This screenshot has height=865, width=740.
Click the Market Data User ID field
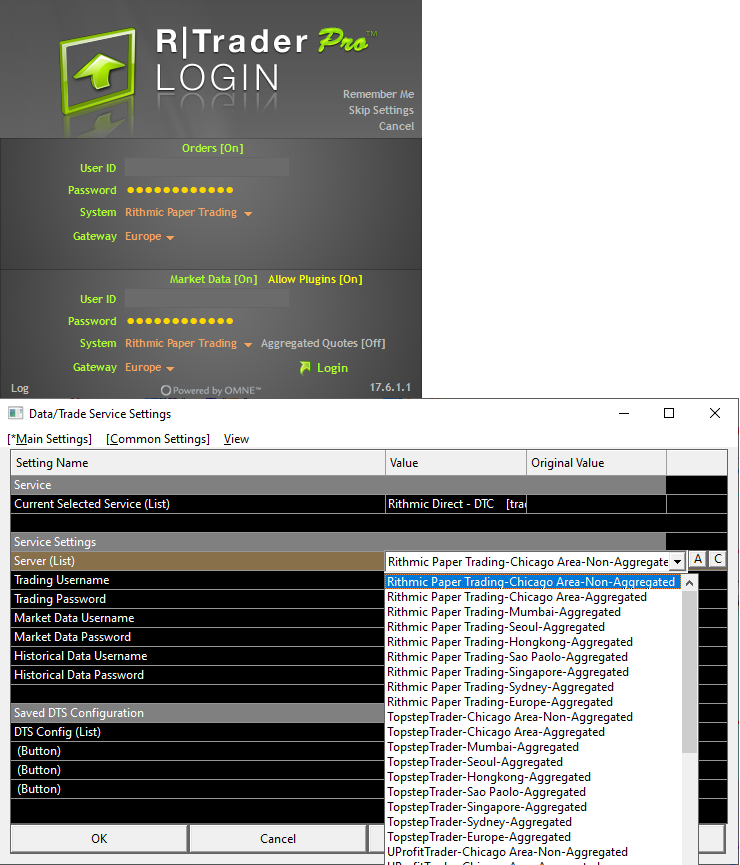[206, 298]
